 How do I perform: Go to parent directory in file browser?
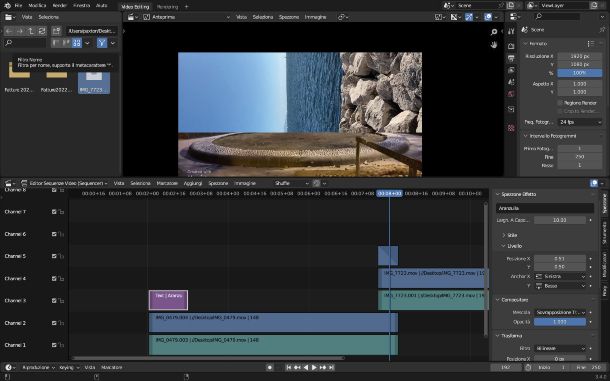pos(31,31)
